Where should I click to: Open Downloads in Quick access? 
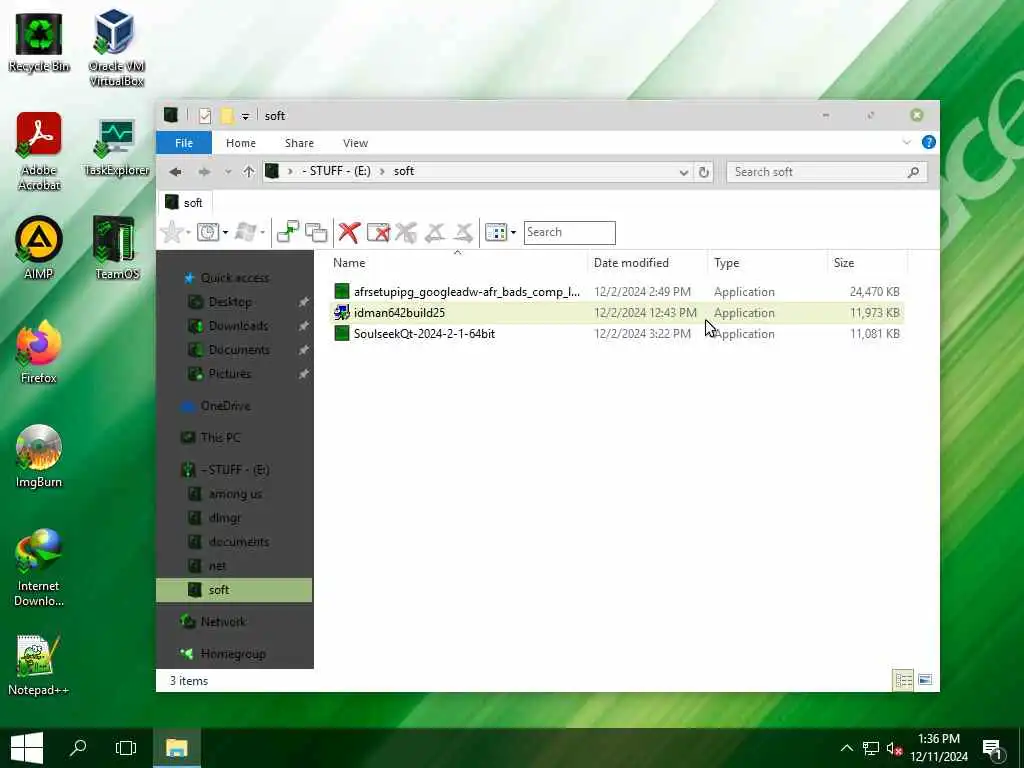(x=238, y=325)
